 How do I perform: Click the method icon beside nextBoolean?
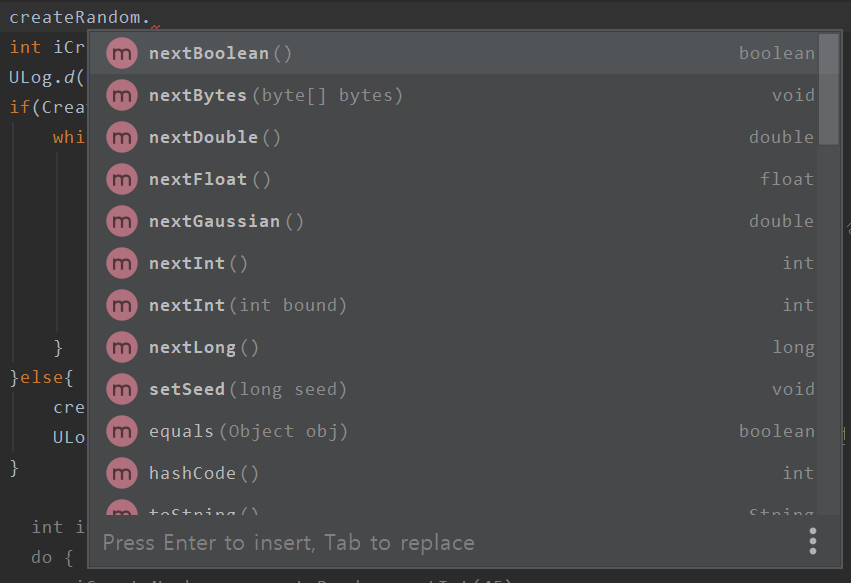[x=122, y=53]
